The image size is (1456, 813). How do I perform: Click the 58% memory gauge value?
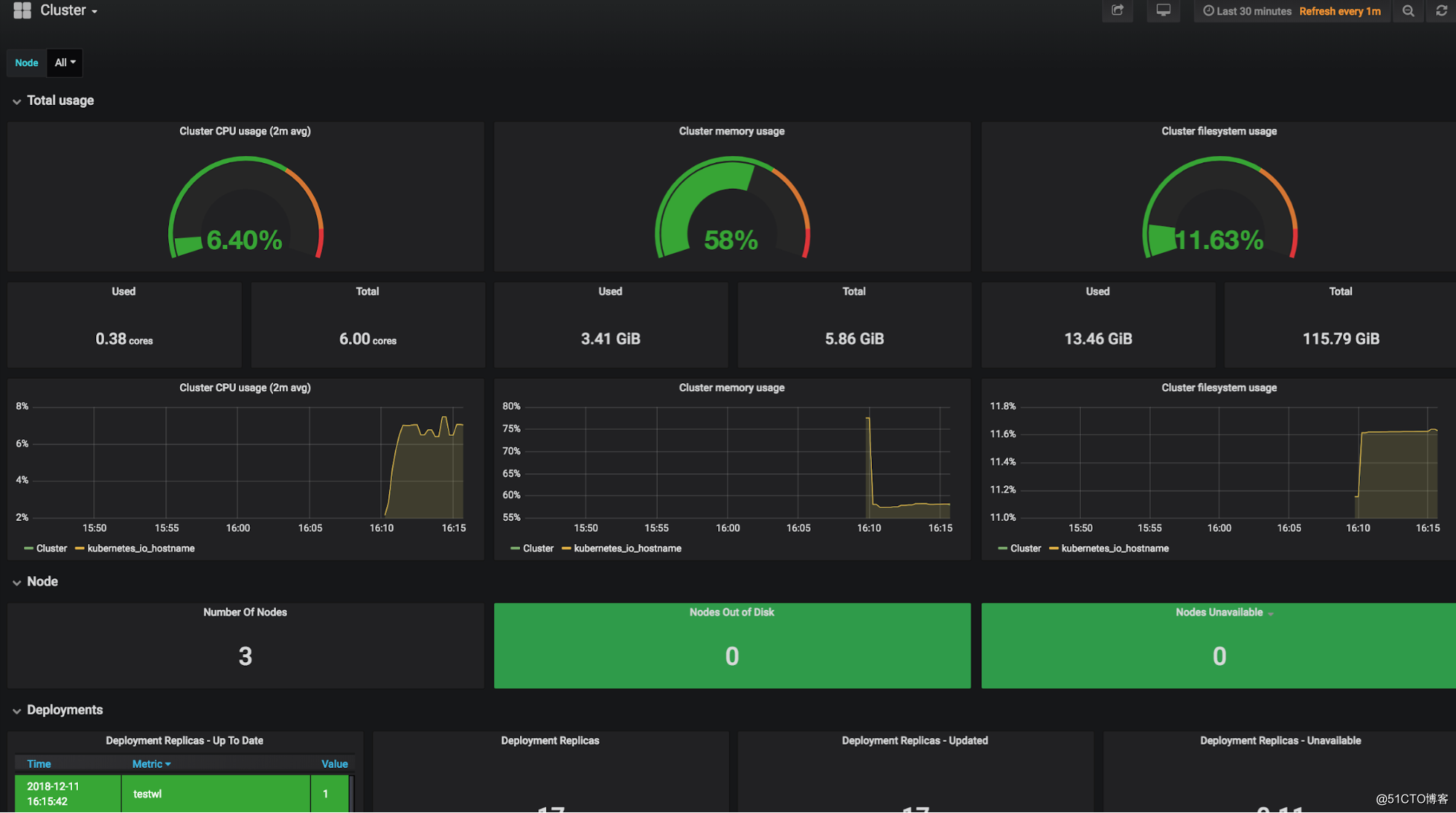click(x=731, y=240)
